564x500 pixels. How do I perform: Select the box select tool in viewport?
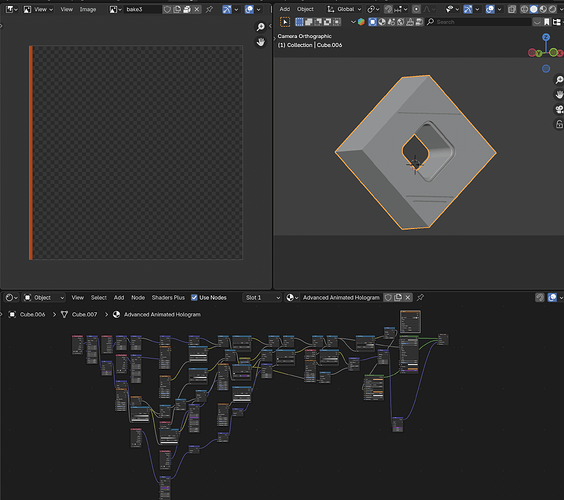click(285, 22)
